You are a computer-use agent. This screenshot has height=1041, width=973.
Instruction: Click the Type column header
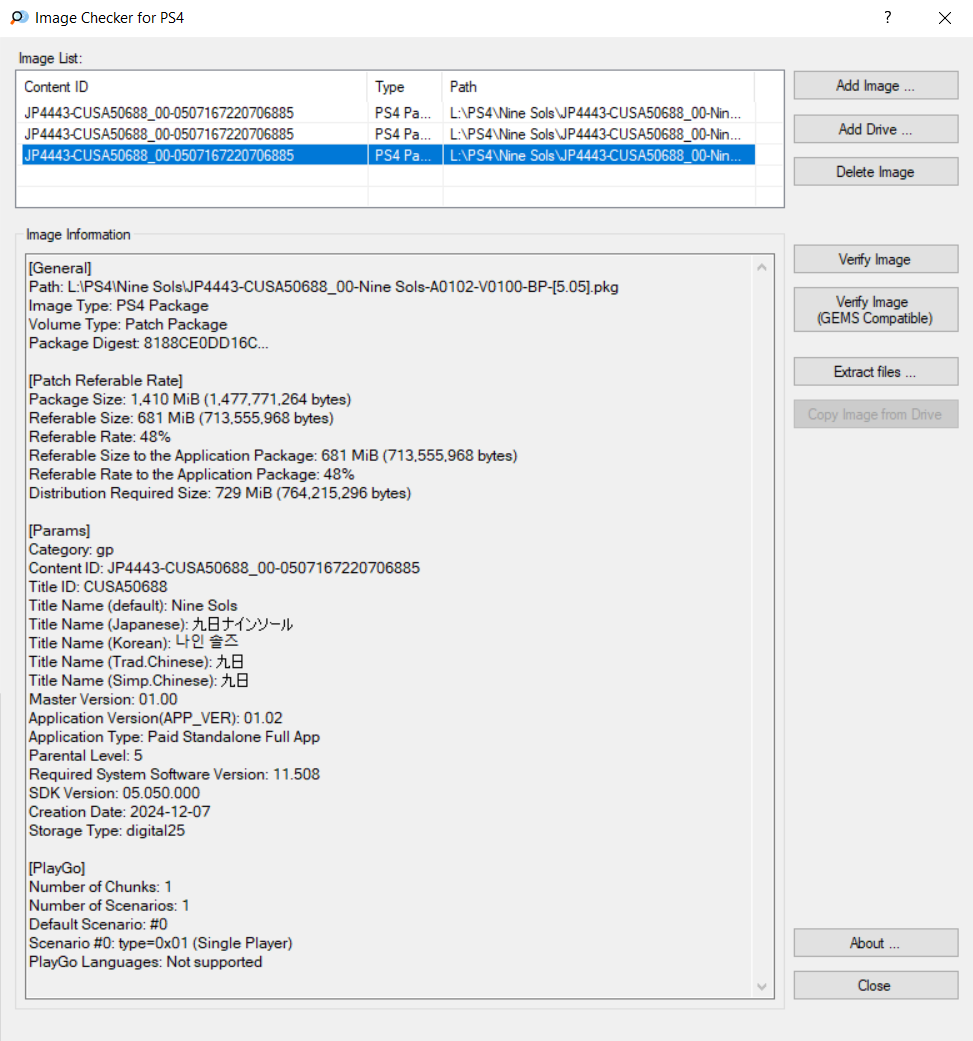(404, 87)
